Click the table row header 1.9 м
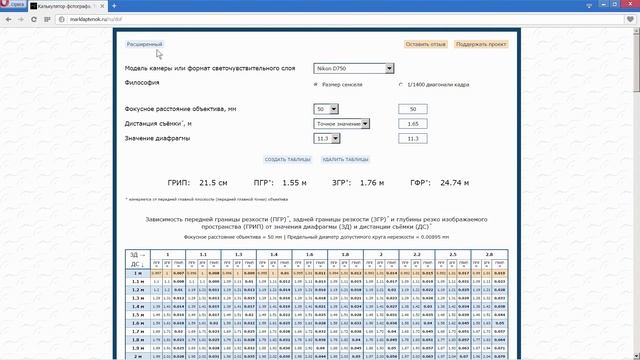 pos(138,348)
